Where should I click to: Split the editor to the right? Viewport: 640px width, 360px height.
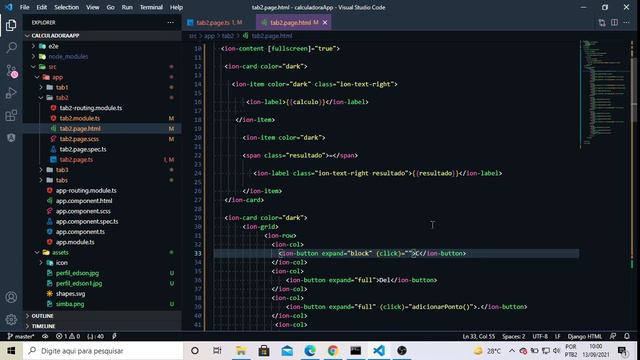coord(614,22)
